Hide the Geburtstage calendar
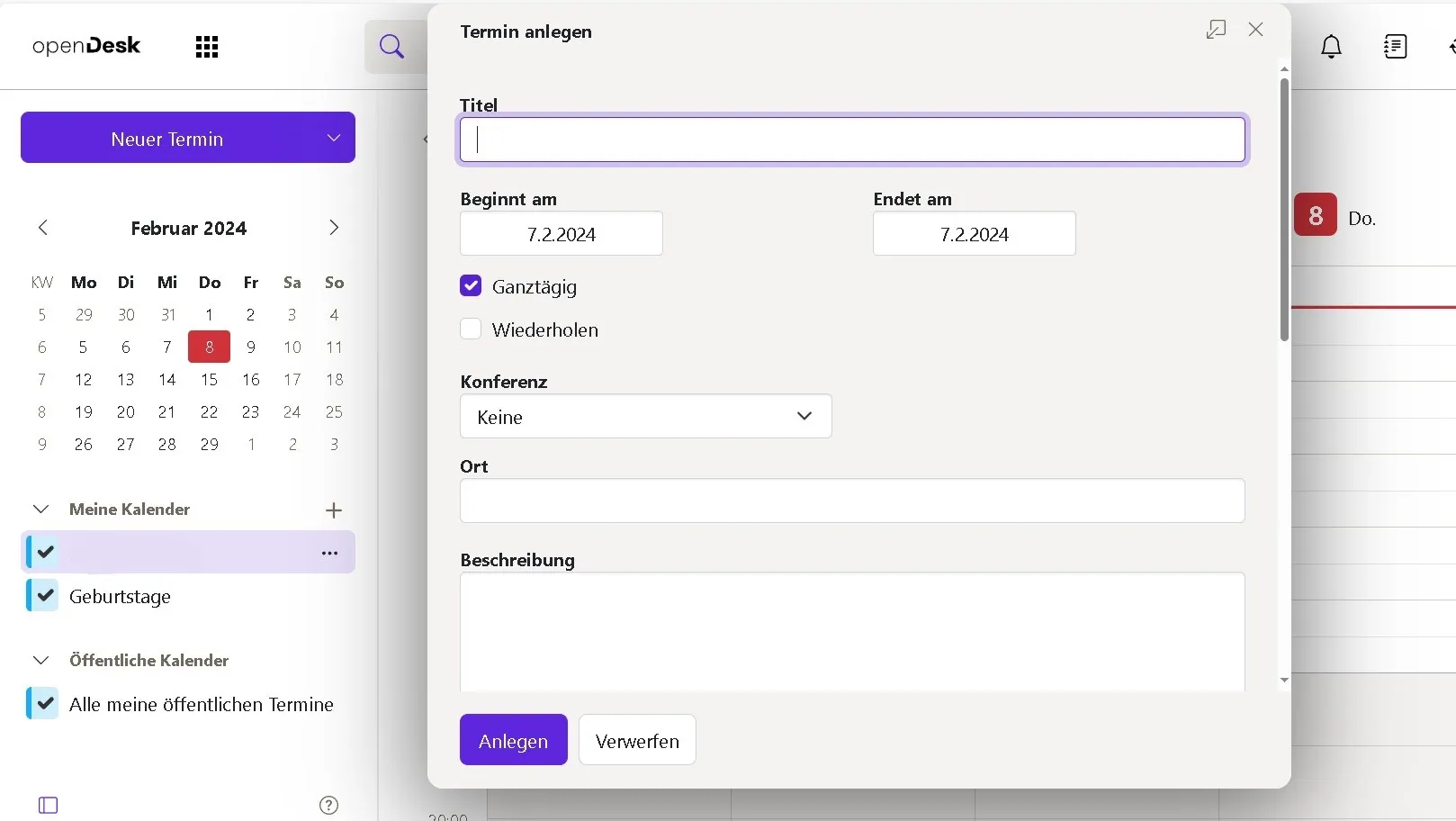This screenshot has height=821, width=1456. (44, 596)
